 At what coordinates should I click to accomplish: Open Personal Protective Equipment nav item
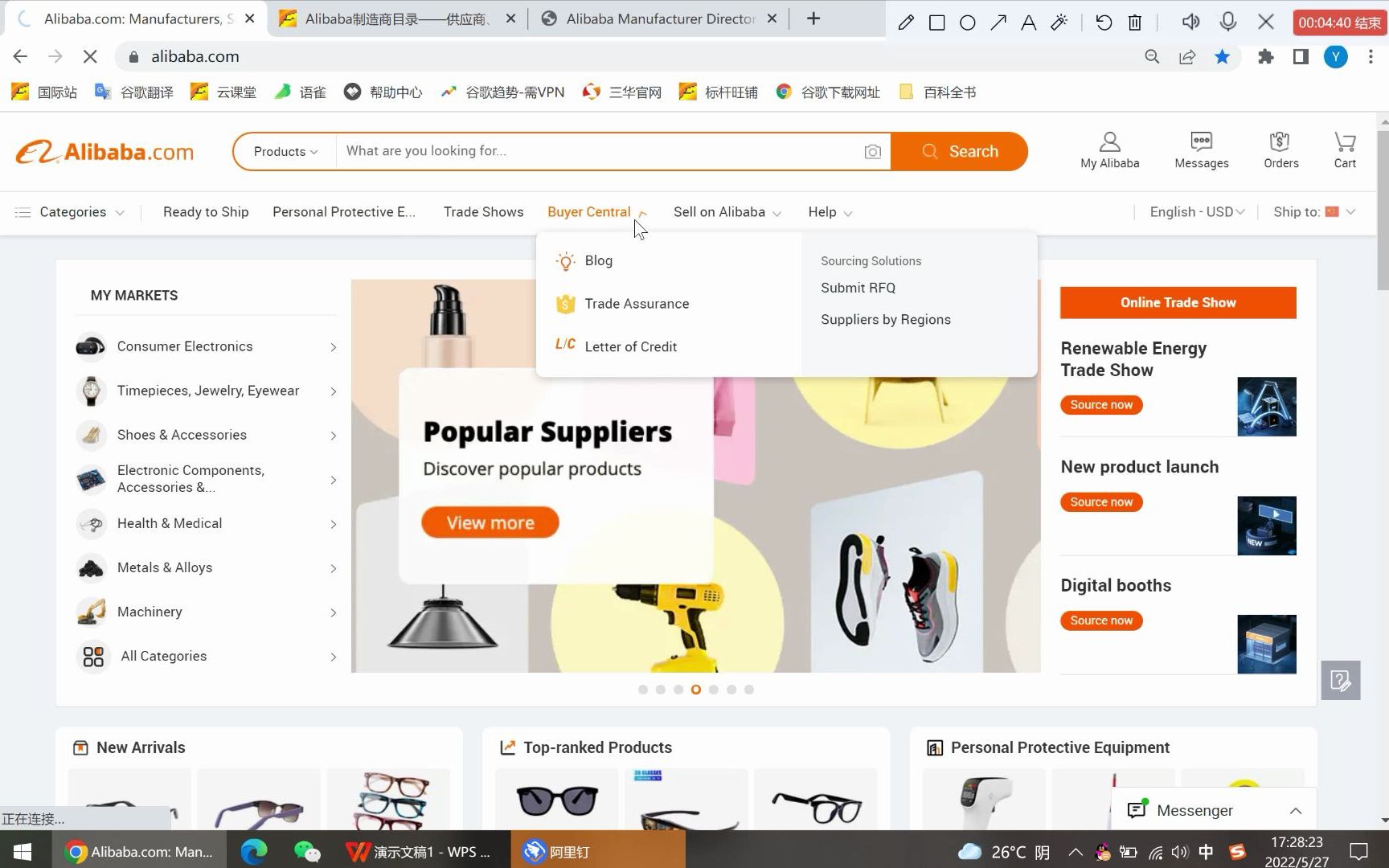[344, 212]
